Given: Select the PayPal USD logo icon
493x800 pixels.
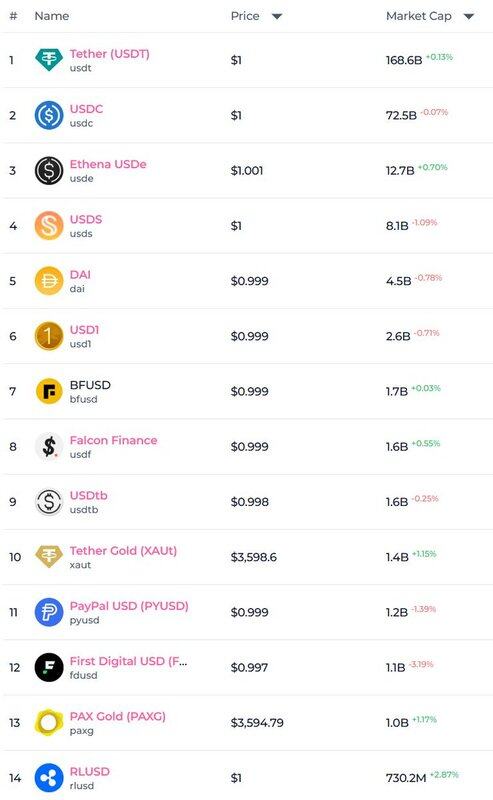Looking at the screenshot, I should [x=49, y=612].
